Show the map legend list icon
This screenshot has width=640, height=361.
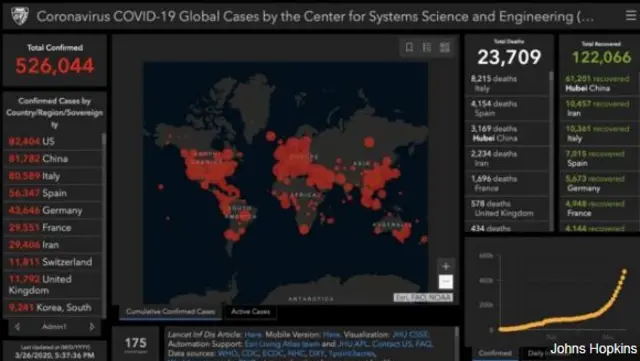click(x=427, y=47)
